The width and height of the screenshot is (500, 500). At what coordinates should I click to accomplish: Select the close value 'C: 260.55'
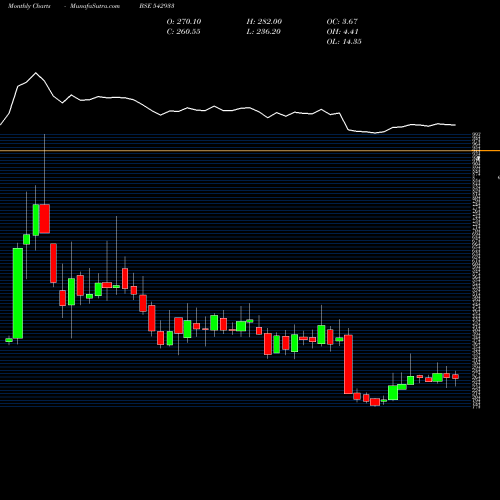[183, 32]
